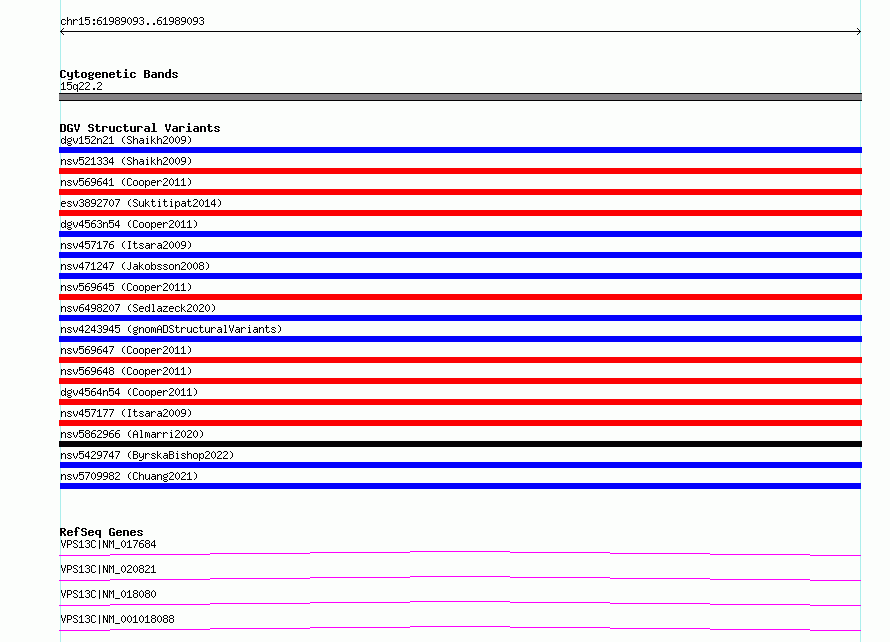
Task: Click the DGV Structural Variants track title
Action: pyautogui.click(x=140, y=128)
